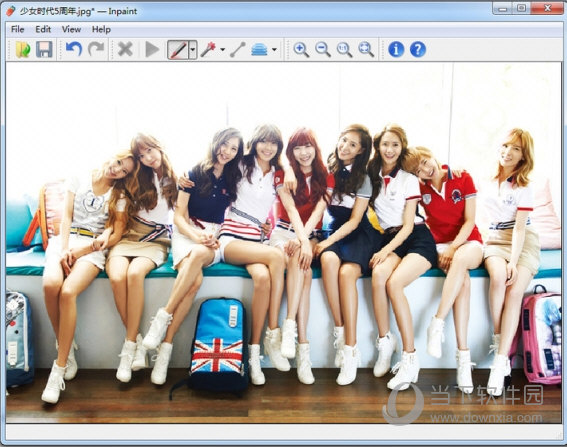Select the multi view layers tool
Screen dimensions: 567x447
click(x=259, y=49)
